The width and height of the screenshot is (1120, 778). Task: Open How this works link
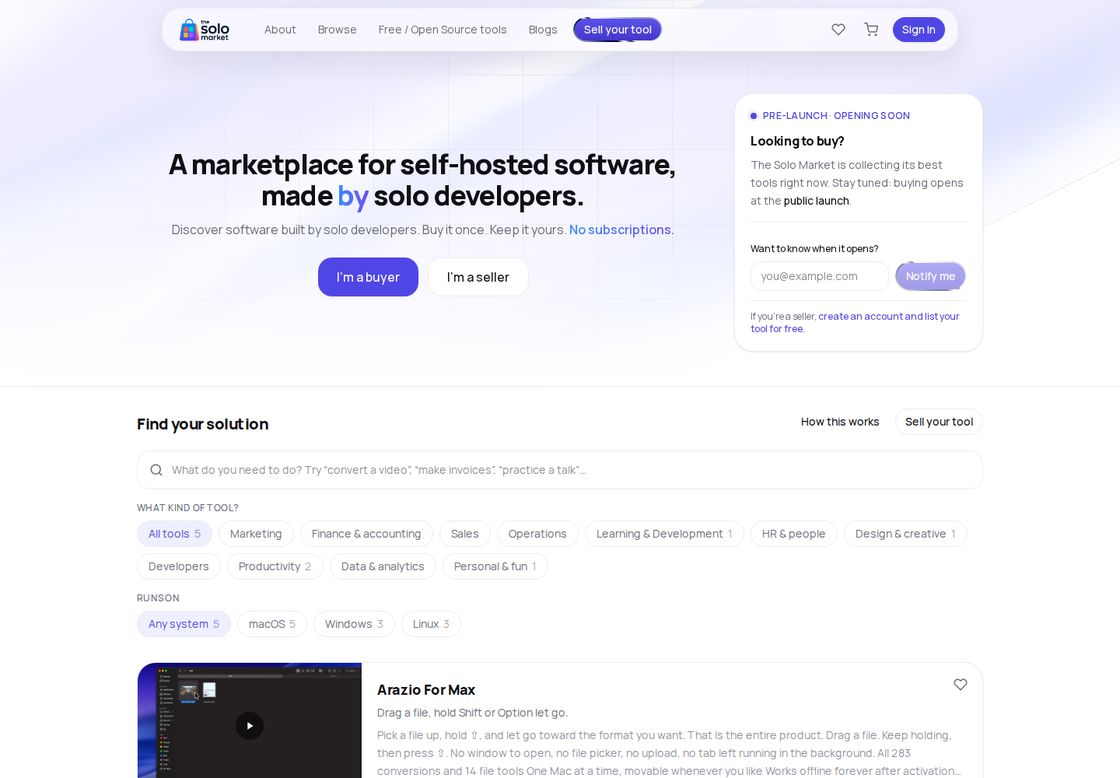pyautogui.click(x=840, y=422)
